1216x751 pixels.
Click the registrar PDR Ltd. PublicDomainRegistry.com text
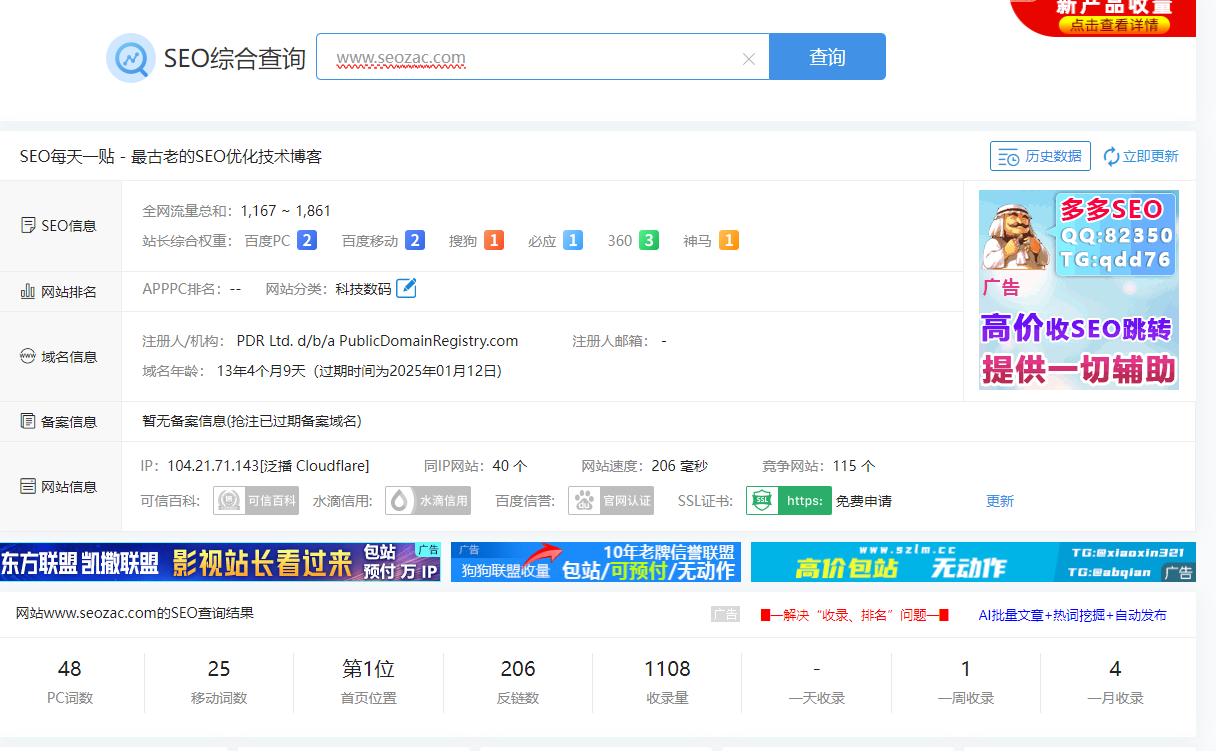pyautogui.click(x=377, y=341)
